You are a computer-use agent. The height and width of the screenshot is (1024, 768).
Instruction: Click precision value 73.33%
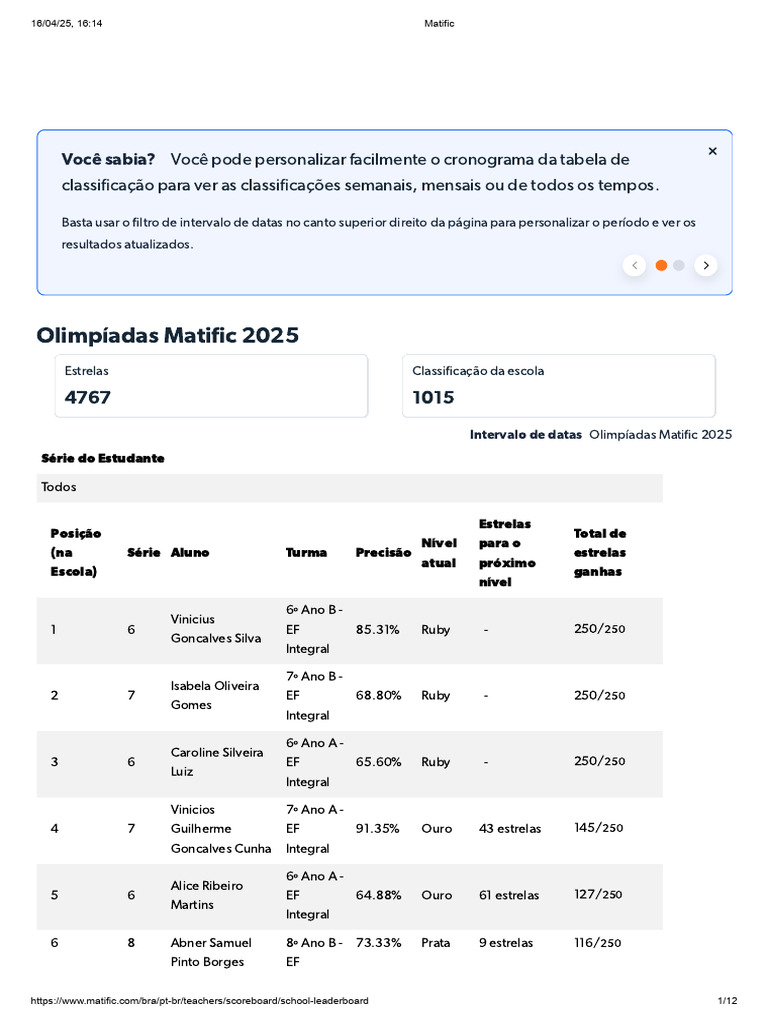[378, 943]
